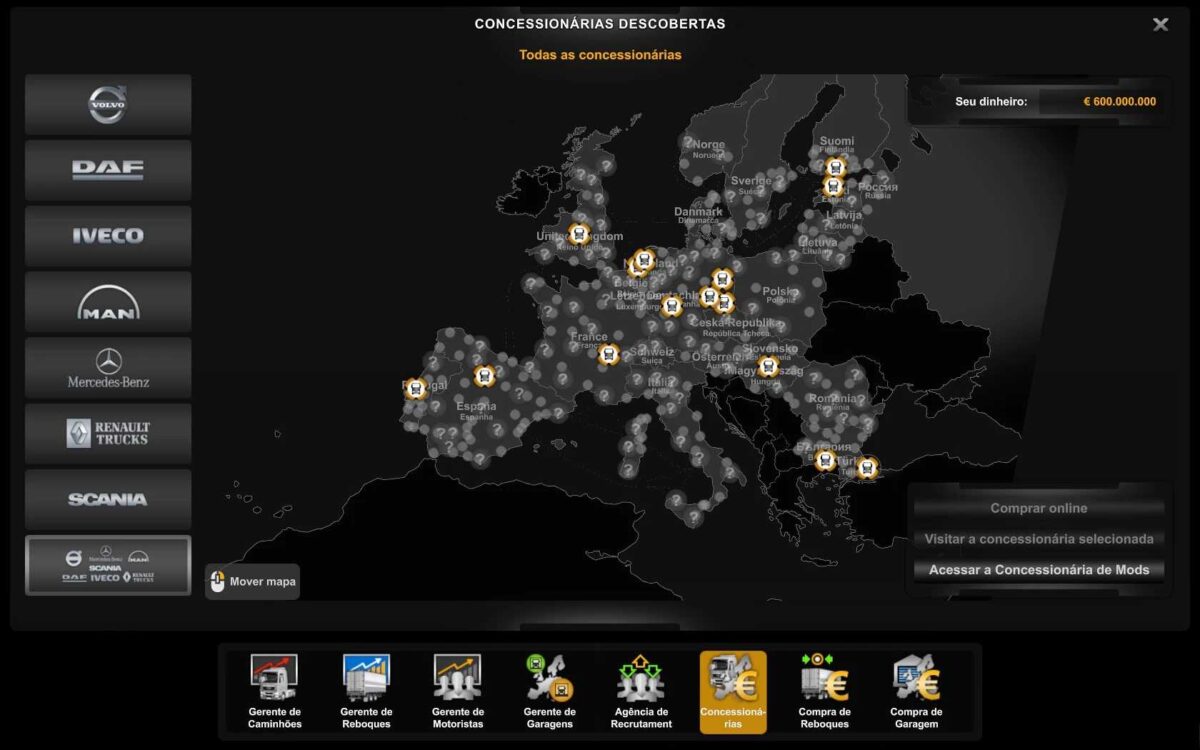Close the dealerships window

click(x=1160, y=24)
